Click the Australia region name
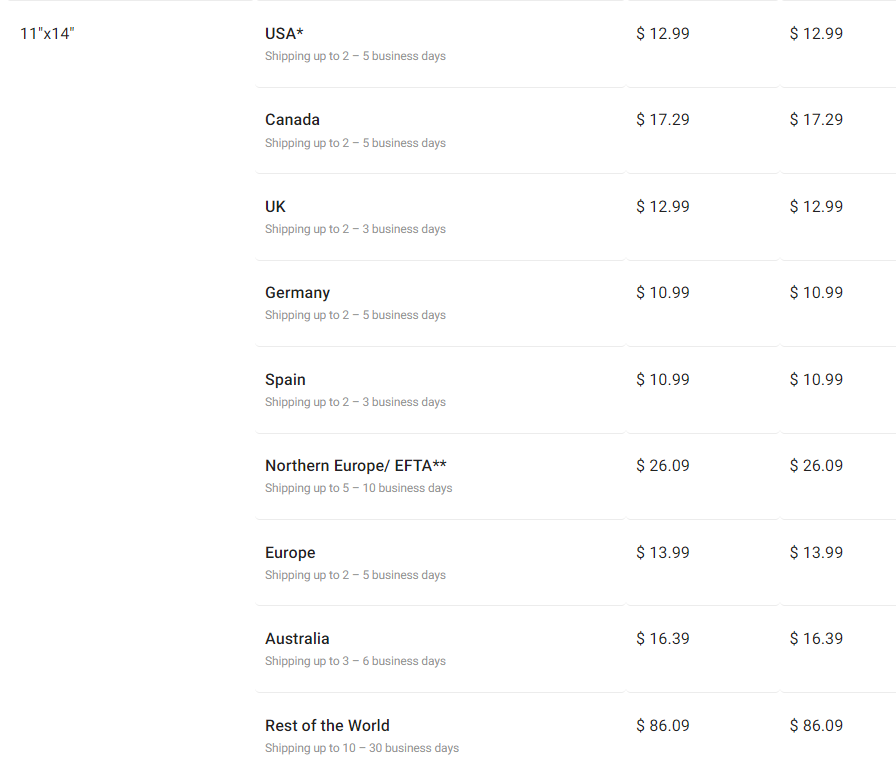 [x=297, y=639]
